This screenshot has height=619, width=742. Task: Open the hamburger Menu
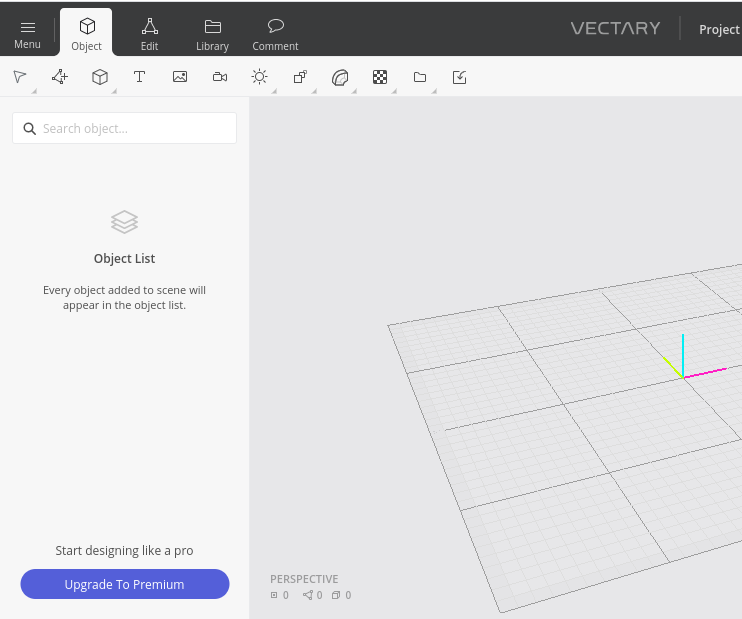pos(27,33)
